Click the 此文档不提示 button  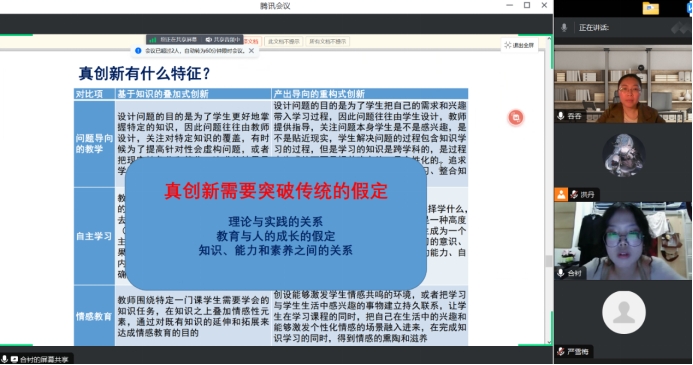[284, 42]
